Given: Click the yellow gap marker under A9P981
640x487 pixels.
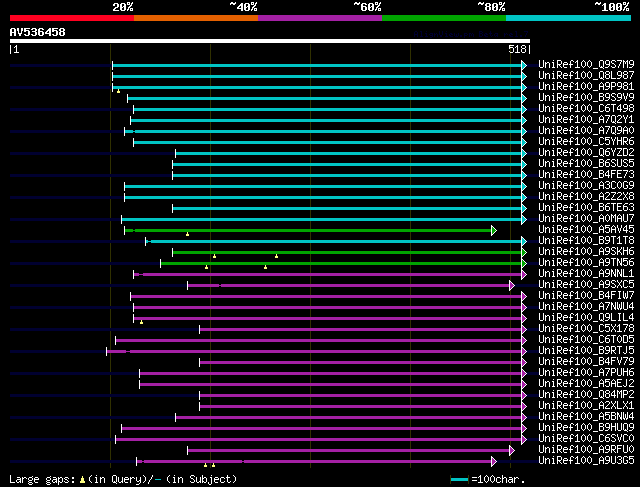Looking at the screenshot, I should (x=118, y=91).
